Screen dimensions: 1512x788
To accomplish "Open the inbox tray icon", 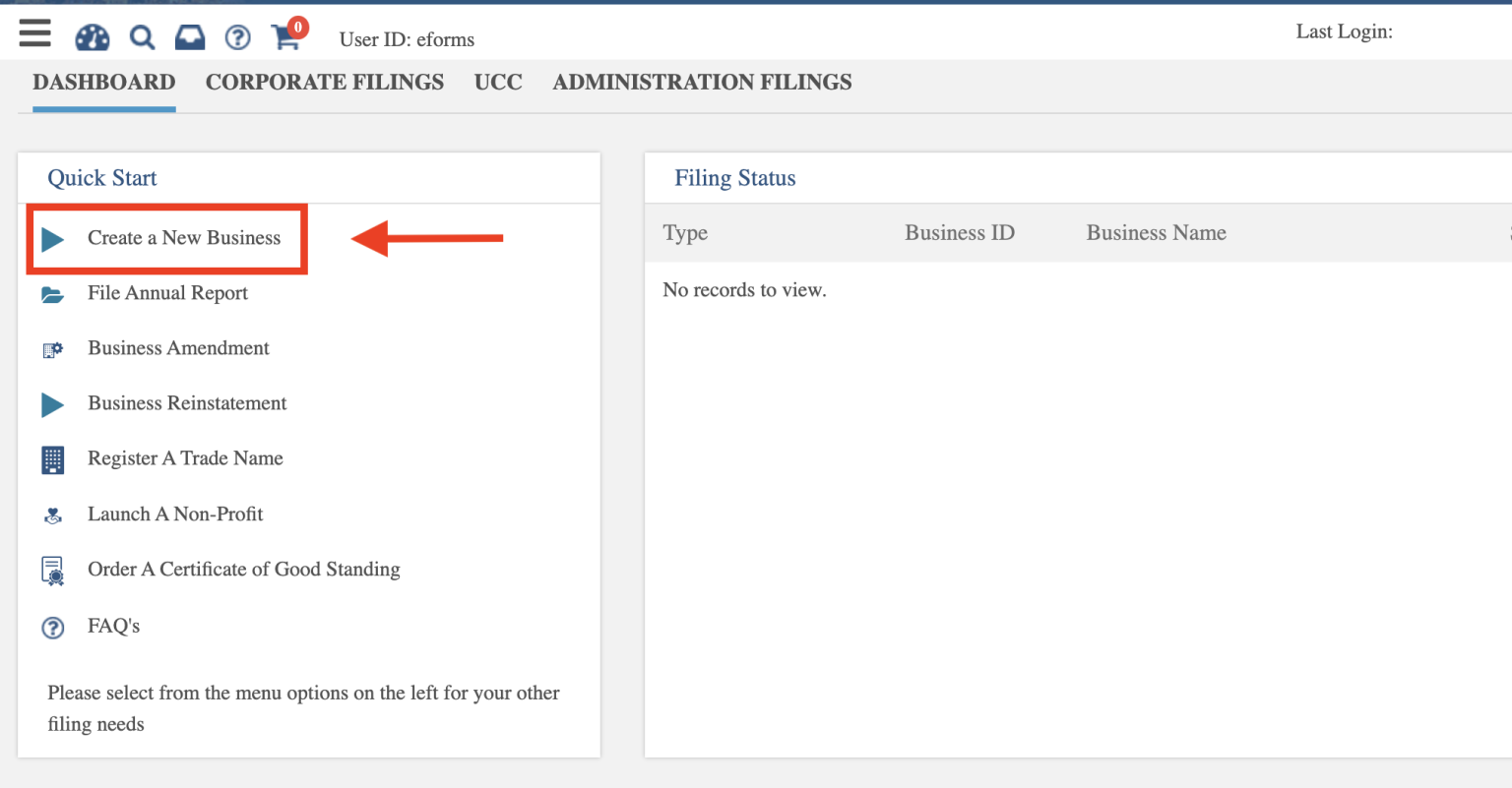I will 190,38.
